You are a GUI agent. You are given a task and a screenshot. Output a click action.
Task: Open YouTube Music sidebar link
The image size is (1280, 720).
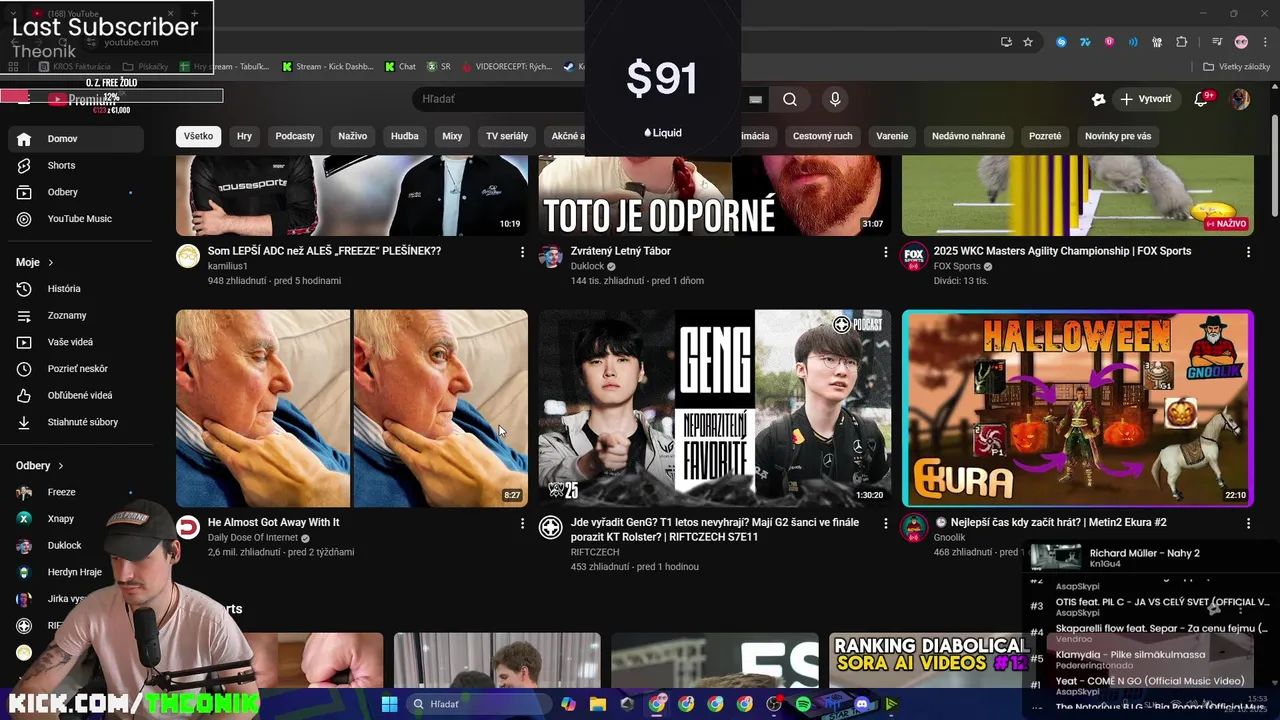click(76, 219)
